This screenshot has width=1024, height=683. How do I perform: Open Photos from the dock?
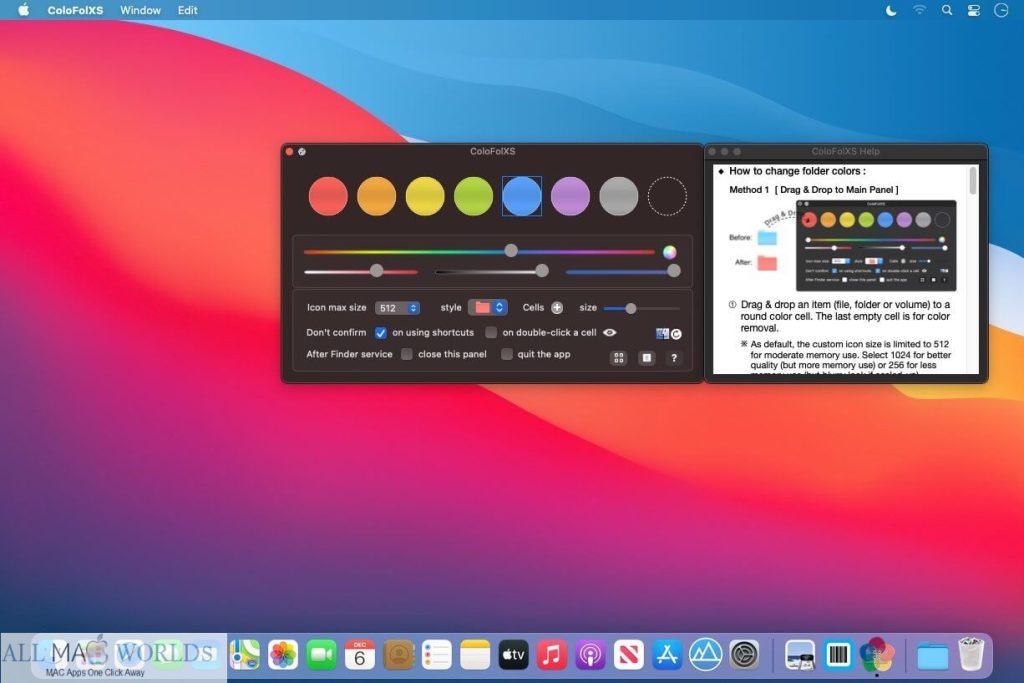(x=283, y=655)
